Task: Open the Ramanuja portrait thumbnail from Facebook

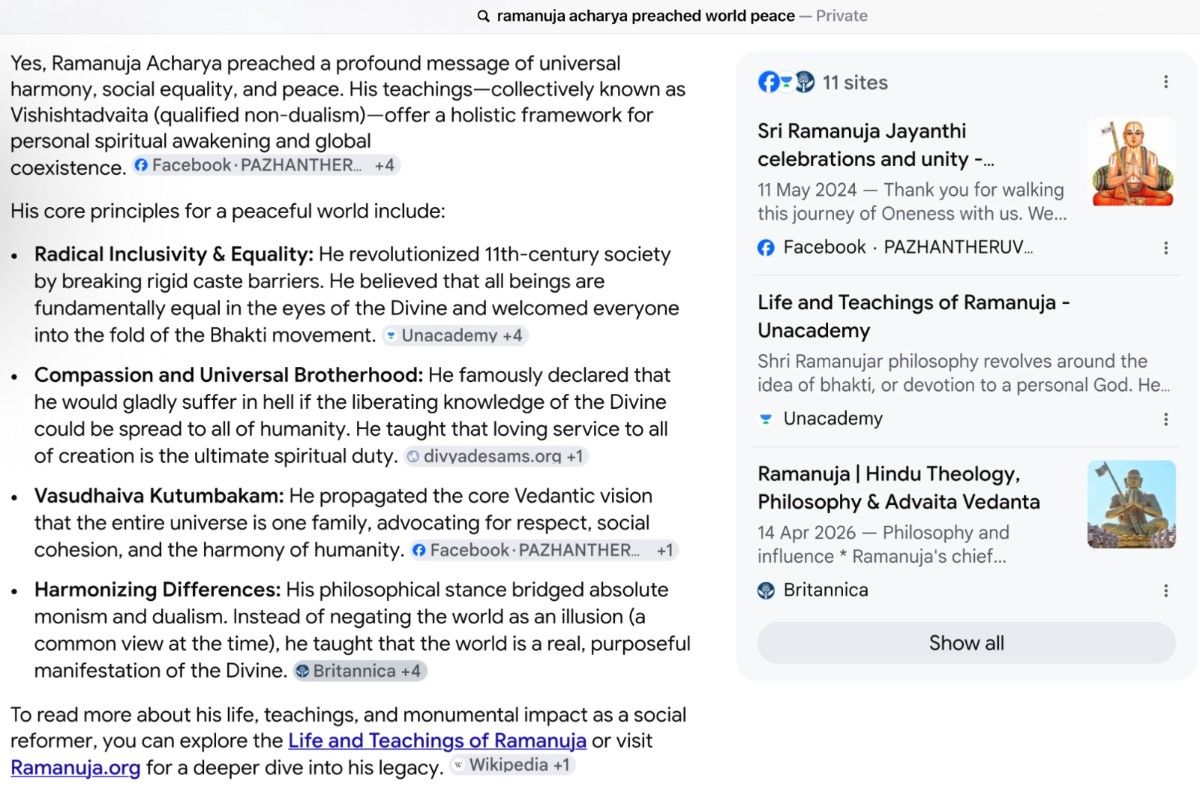Action: click(1131, 162)
